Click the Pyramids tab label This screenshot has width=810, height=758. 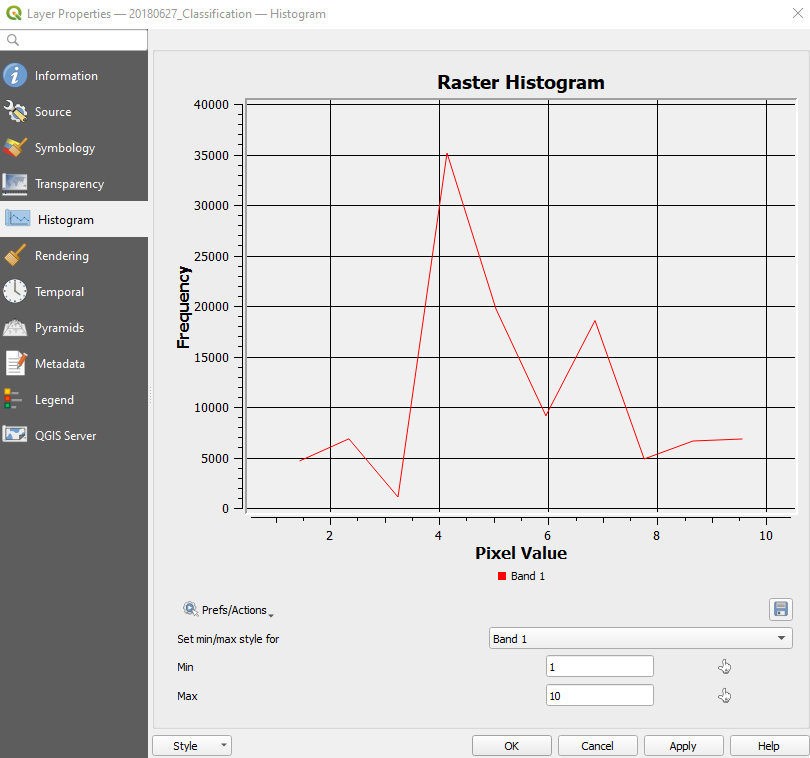pyautogui.click(x=59, y=328)
